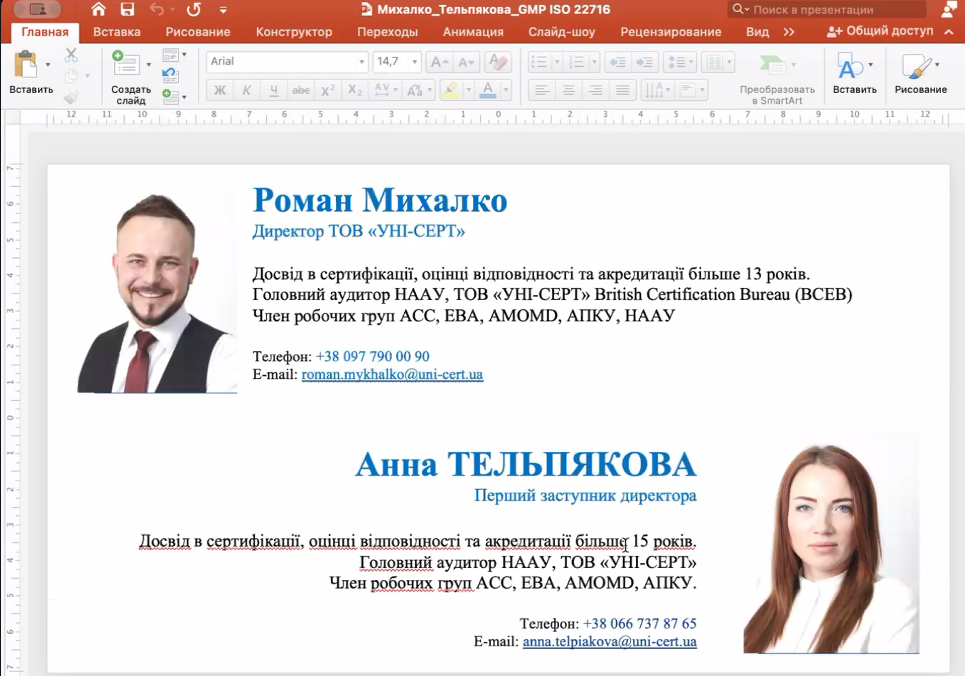This screenshot has width=965, height=676.
Task: Click the Cut scissors icon
Action: (71, 55)
